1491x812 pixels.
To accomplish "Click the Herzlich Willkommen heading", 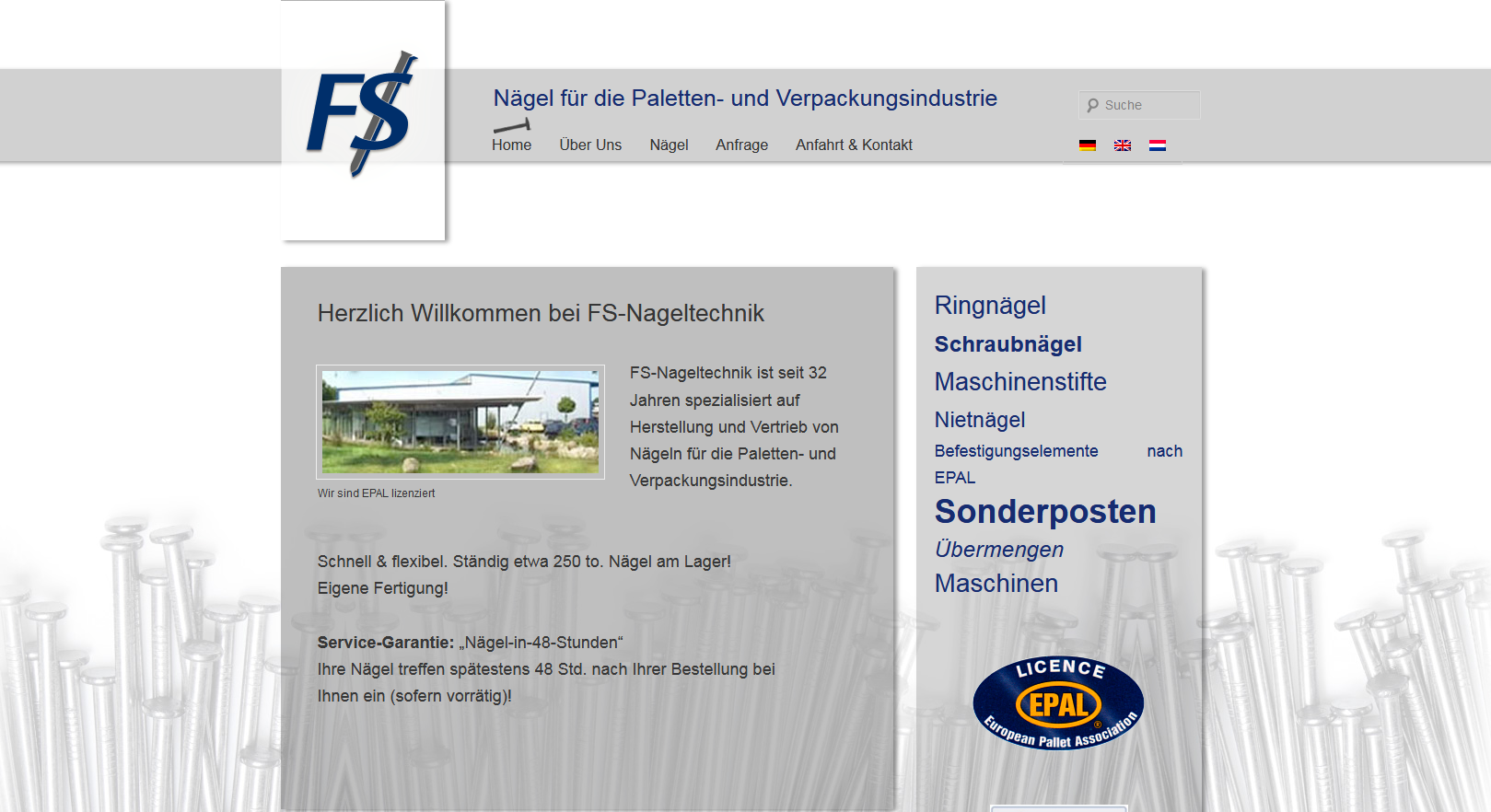I will click(x=541, y=313).
